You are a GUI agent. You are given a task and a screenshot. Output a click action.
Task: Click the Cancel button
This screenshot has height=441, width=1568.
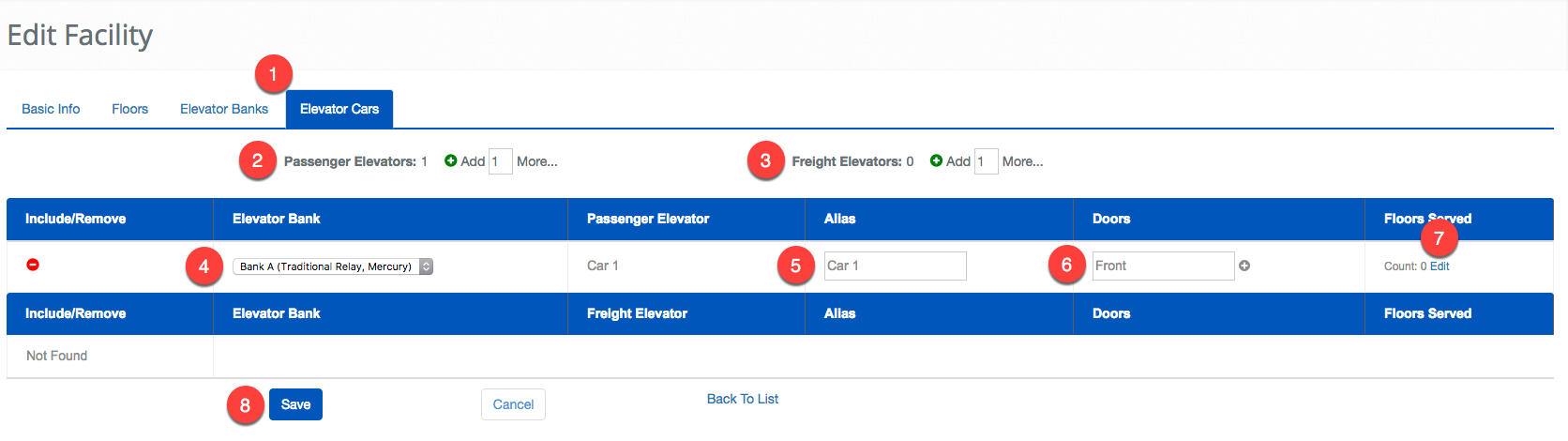(x=513, y=404)
